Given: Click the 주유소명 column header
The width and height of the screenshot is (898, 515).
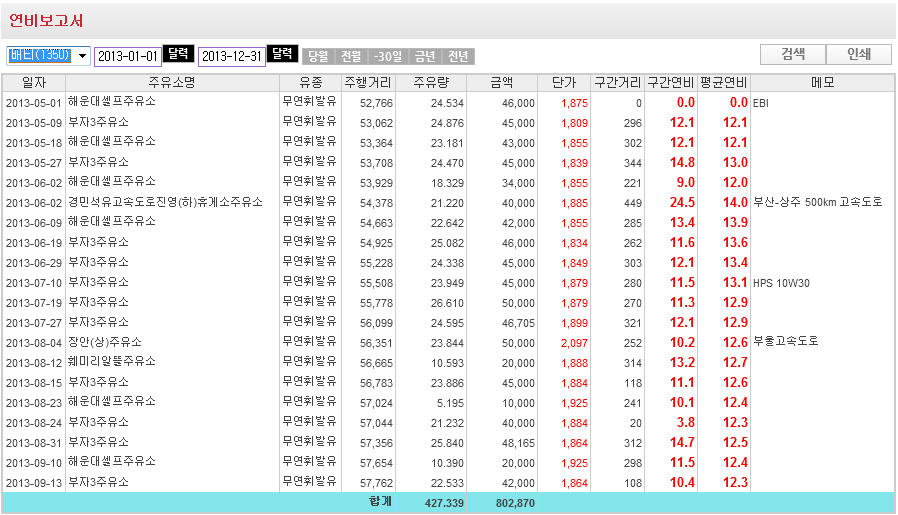Looking at the screenshot, I should point(172,82).
